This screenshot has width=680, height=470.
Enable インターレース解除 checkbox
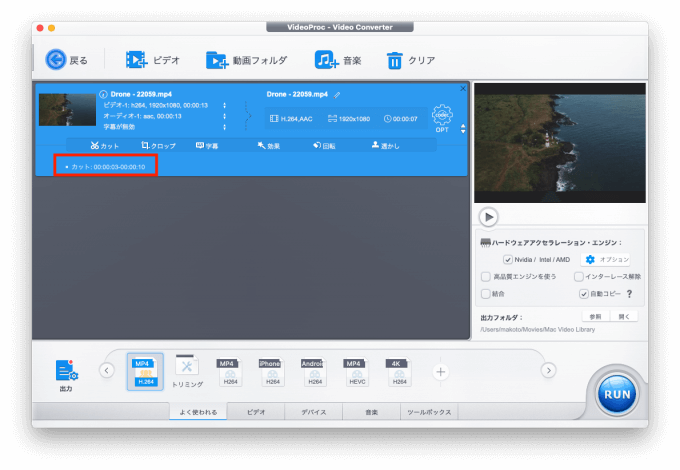[578, 277]
